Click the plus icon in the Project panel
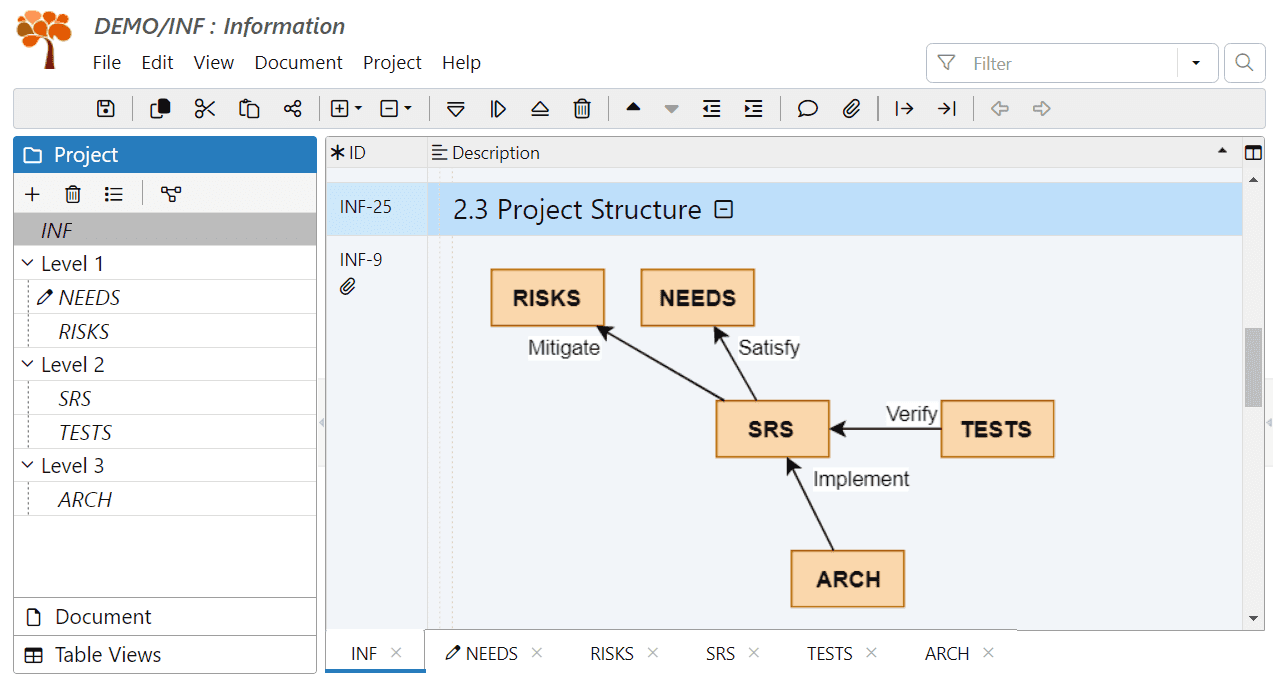1273x677 pixels. (x=32, y=194)
